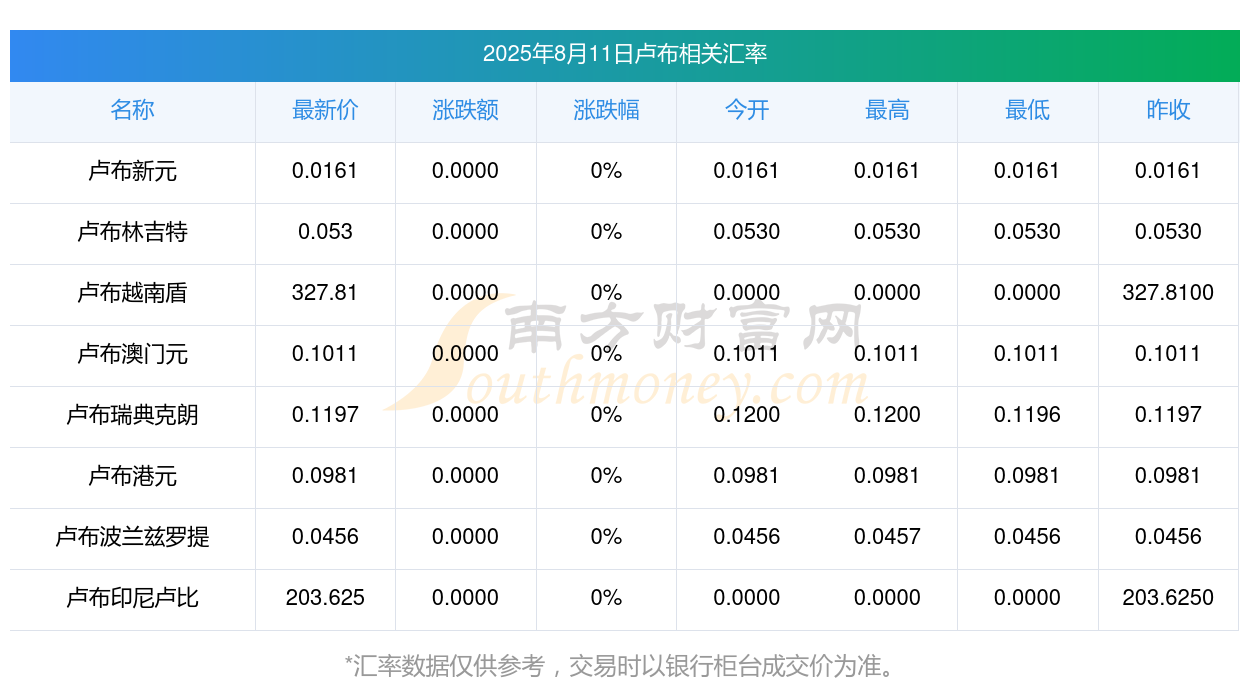
Task: Click 涨跌额 0.0000 in 卢布港元 row
Action: coord(465,476)
